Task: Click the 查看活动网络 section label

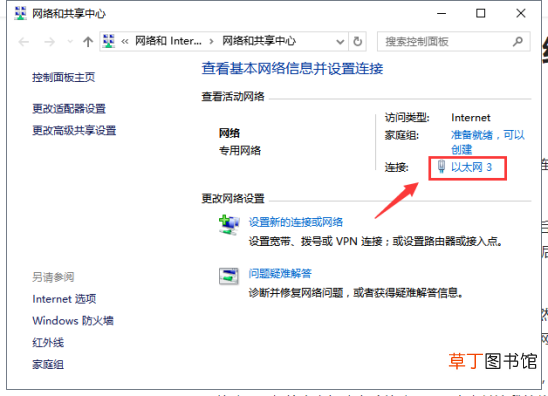Action: pyautogui.click(x=233, y=96)
